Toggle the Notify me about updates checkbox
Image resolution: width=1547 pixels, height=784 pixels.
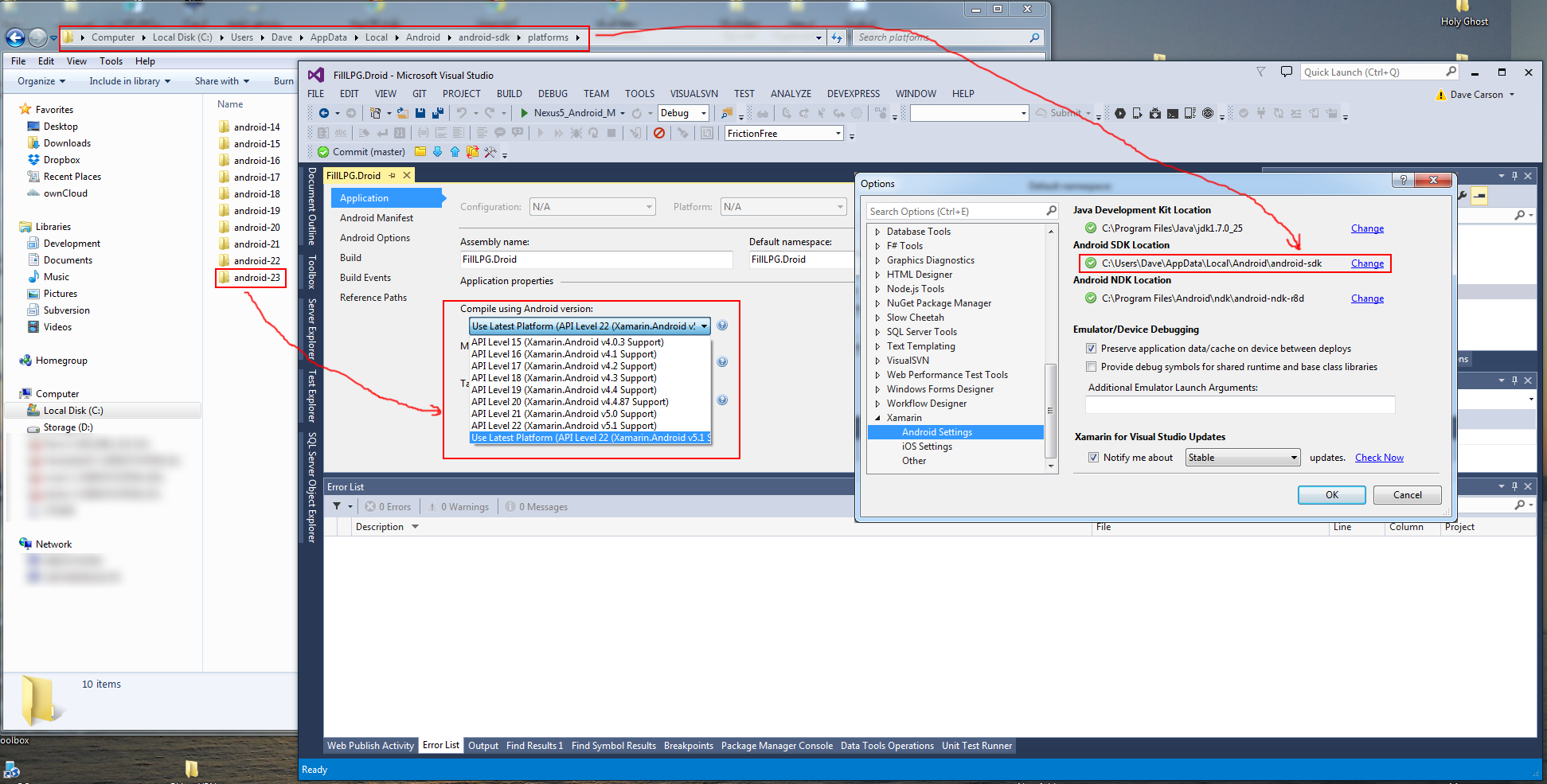click(x=1093, y=457)
